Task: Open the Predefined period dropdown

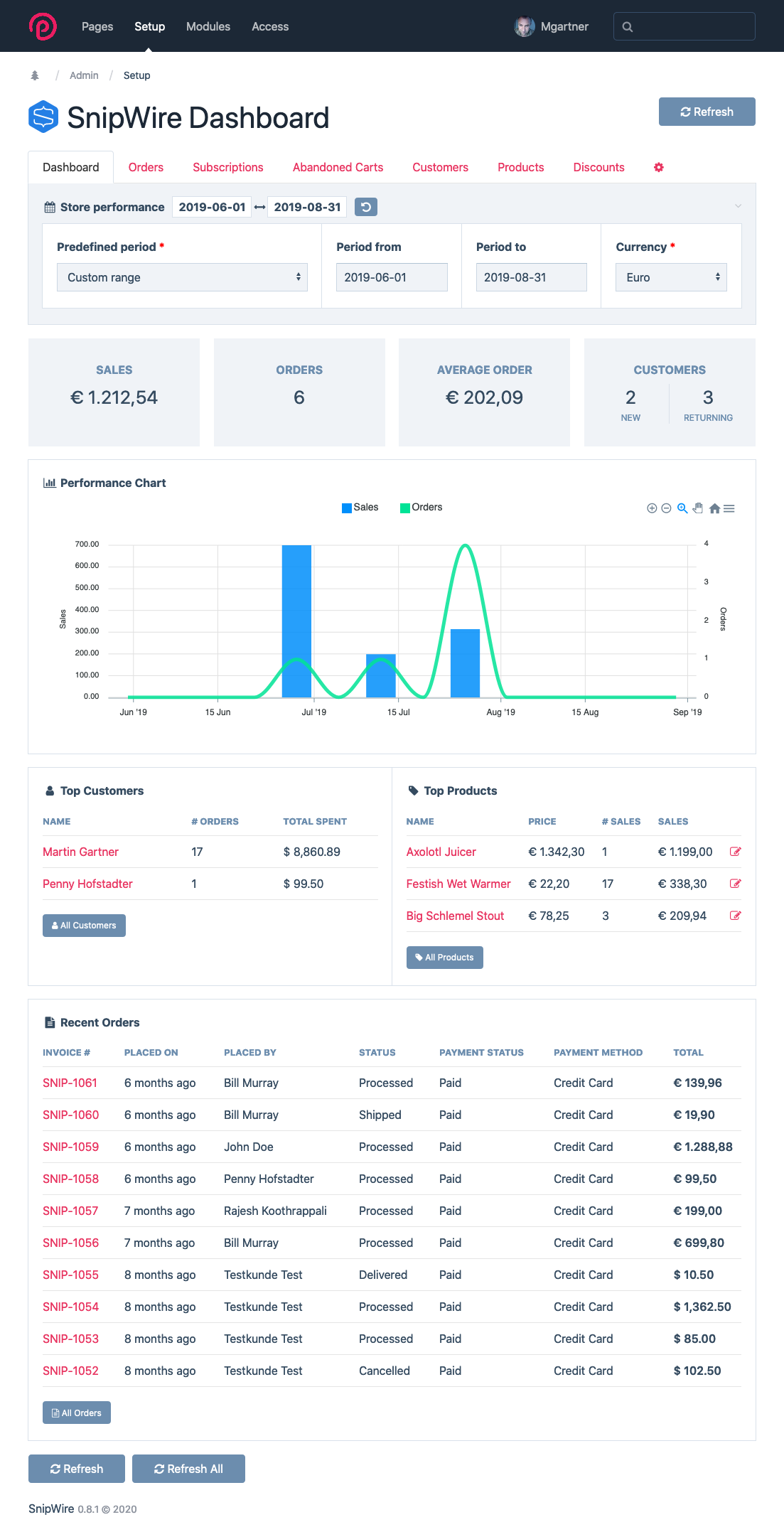Action: coord(182,277)
